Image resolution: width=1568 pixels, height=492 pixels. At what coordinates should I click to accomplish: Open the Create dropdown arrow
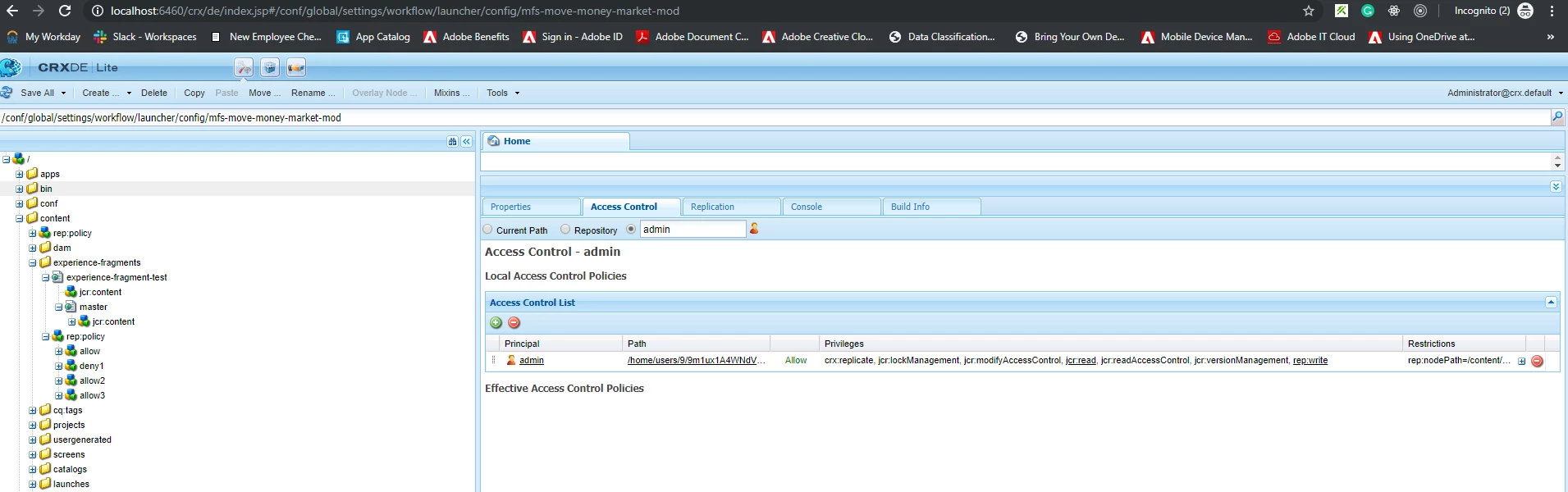click(x=129, y=93)
